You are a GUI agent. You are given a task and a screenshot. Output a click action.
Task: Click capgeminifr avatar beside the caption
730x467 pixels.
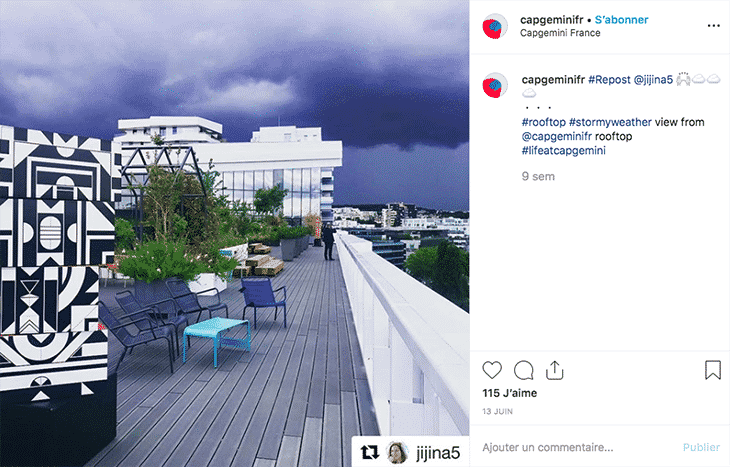[x=494, y=85]
